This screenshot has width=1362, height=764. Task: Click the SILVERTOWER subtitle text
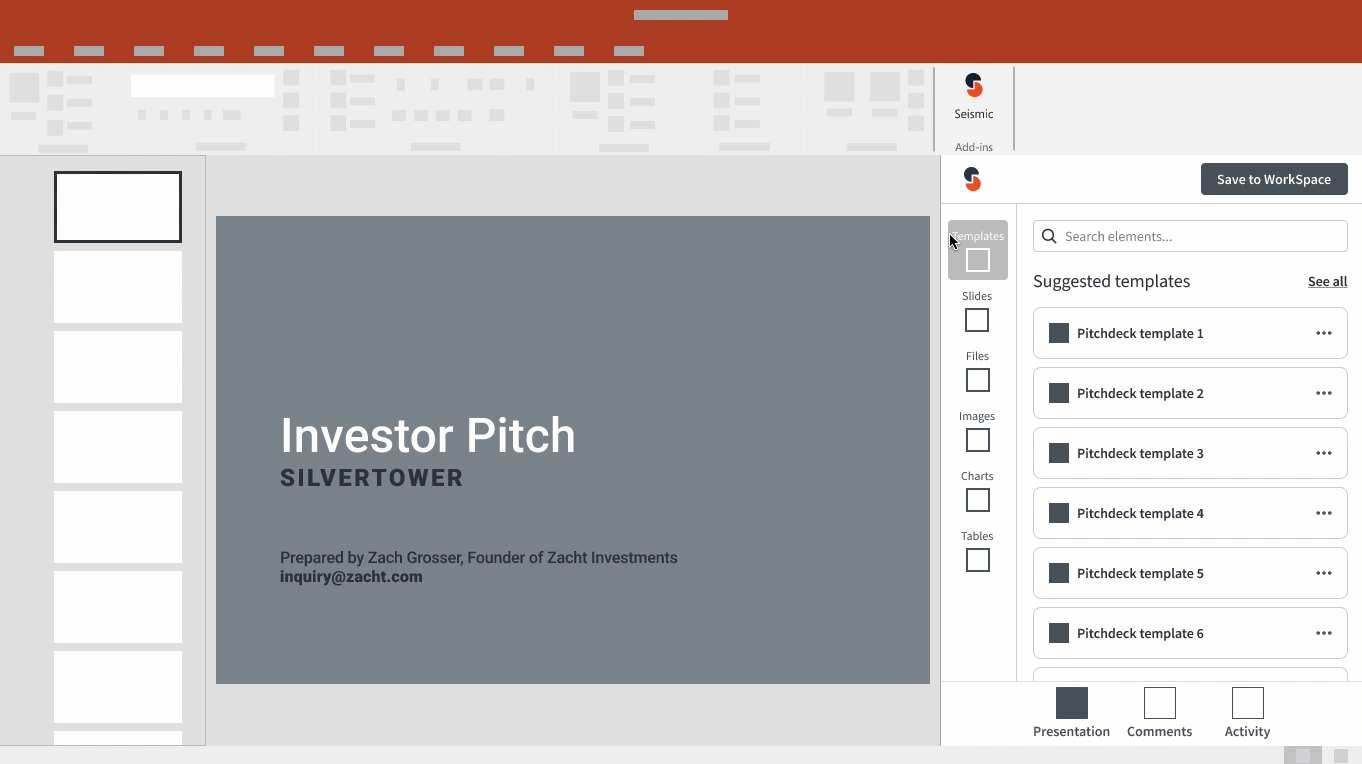point(372,478)
